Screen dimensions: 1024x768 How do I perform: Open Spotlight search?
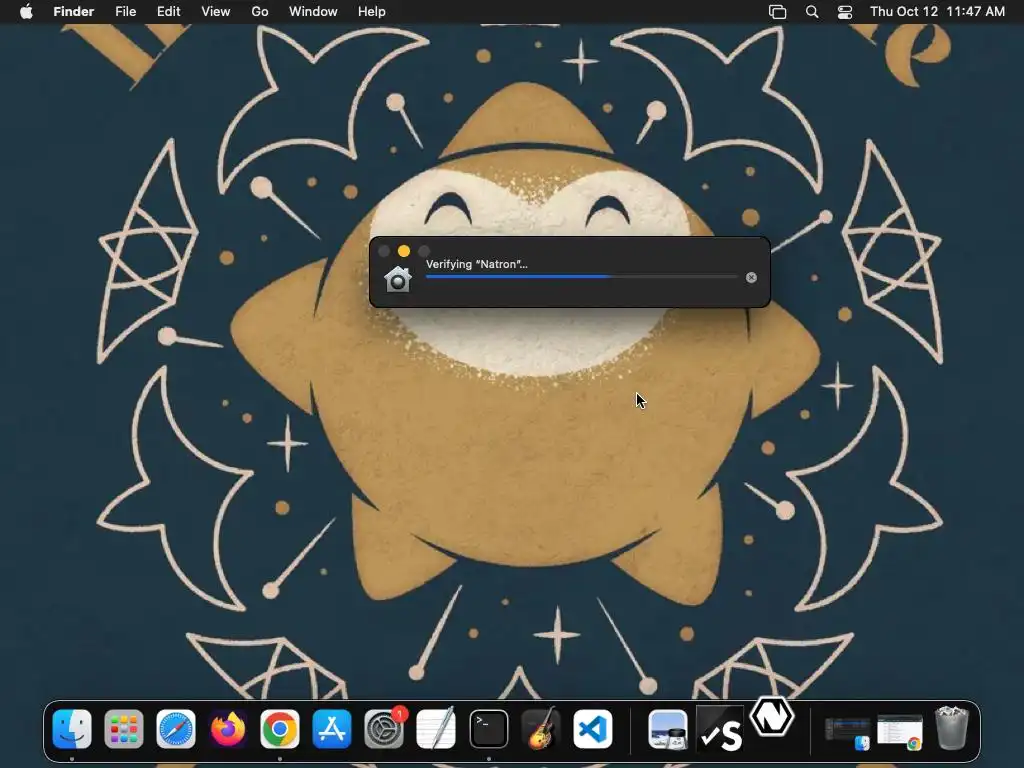812,12
